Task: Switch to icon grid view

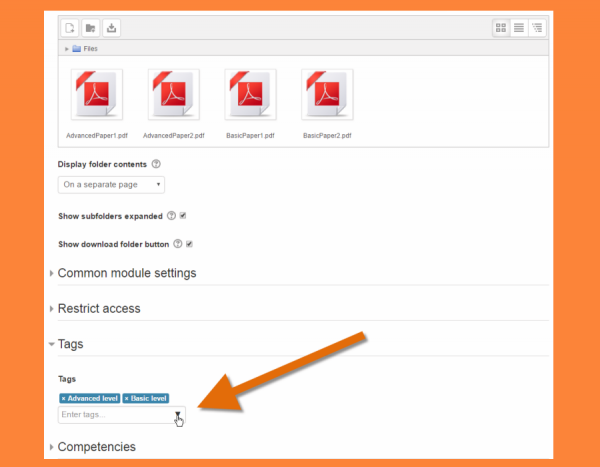Action: [502, 28]
